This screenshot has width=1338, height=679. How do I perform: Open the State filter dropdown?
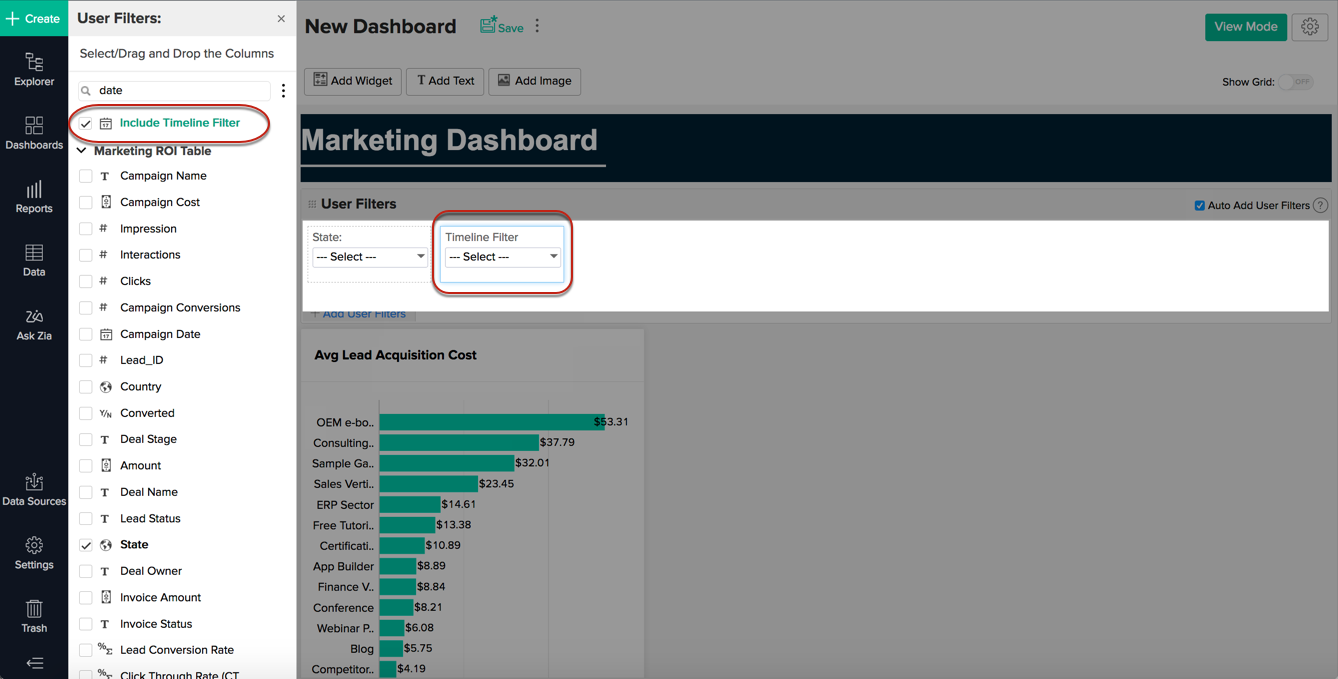(x=369, y=257)
